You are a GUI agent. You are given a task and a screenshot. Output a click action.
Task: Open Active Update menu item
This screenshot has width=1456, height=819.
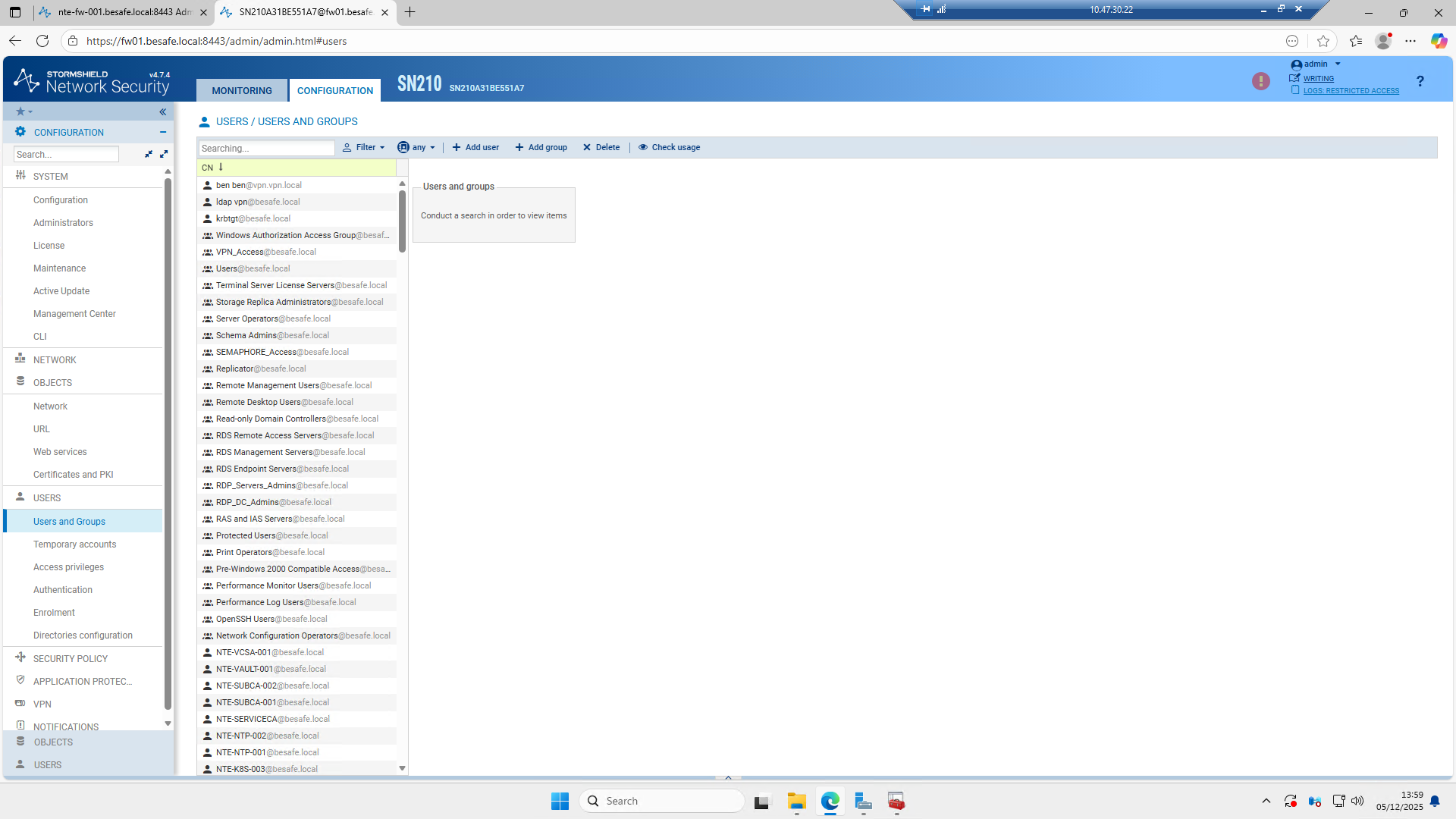click(x=61, y=291)
